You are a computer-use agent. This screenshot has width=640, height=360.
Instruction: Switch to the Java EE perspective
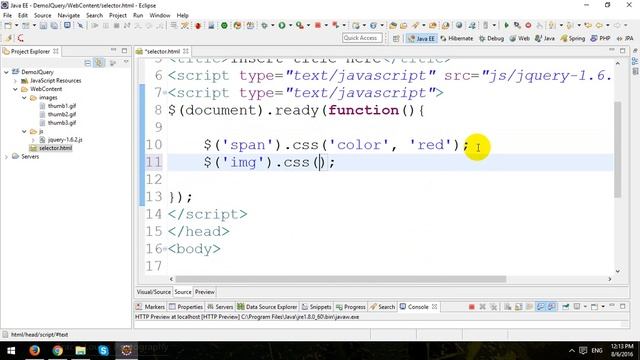point(422,38)
